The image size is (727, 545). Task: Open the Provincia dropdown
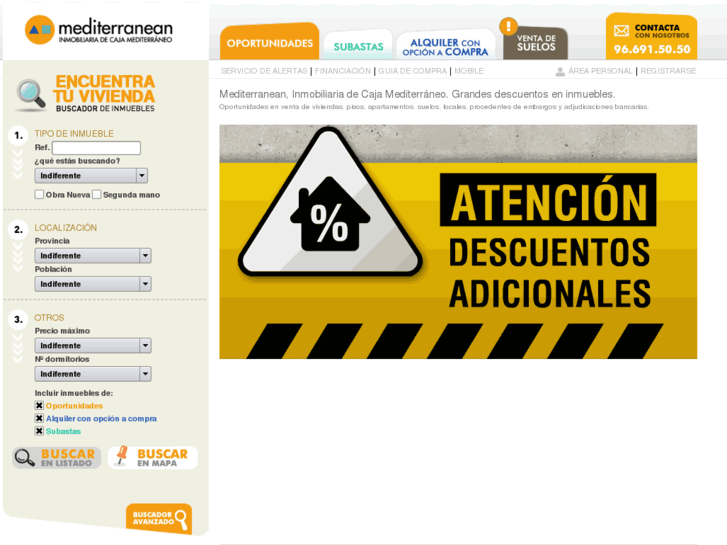tap(93, 256)
